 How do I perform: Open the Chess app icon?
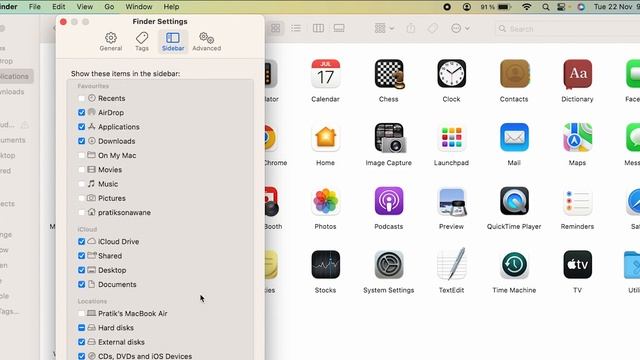389,74
